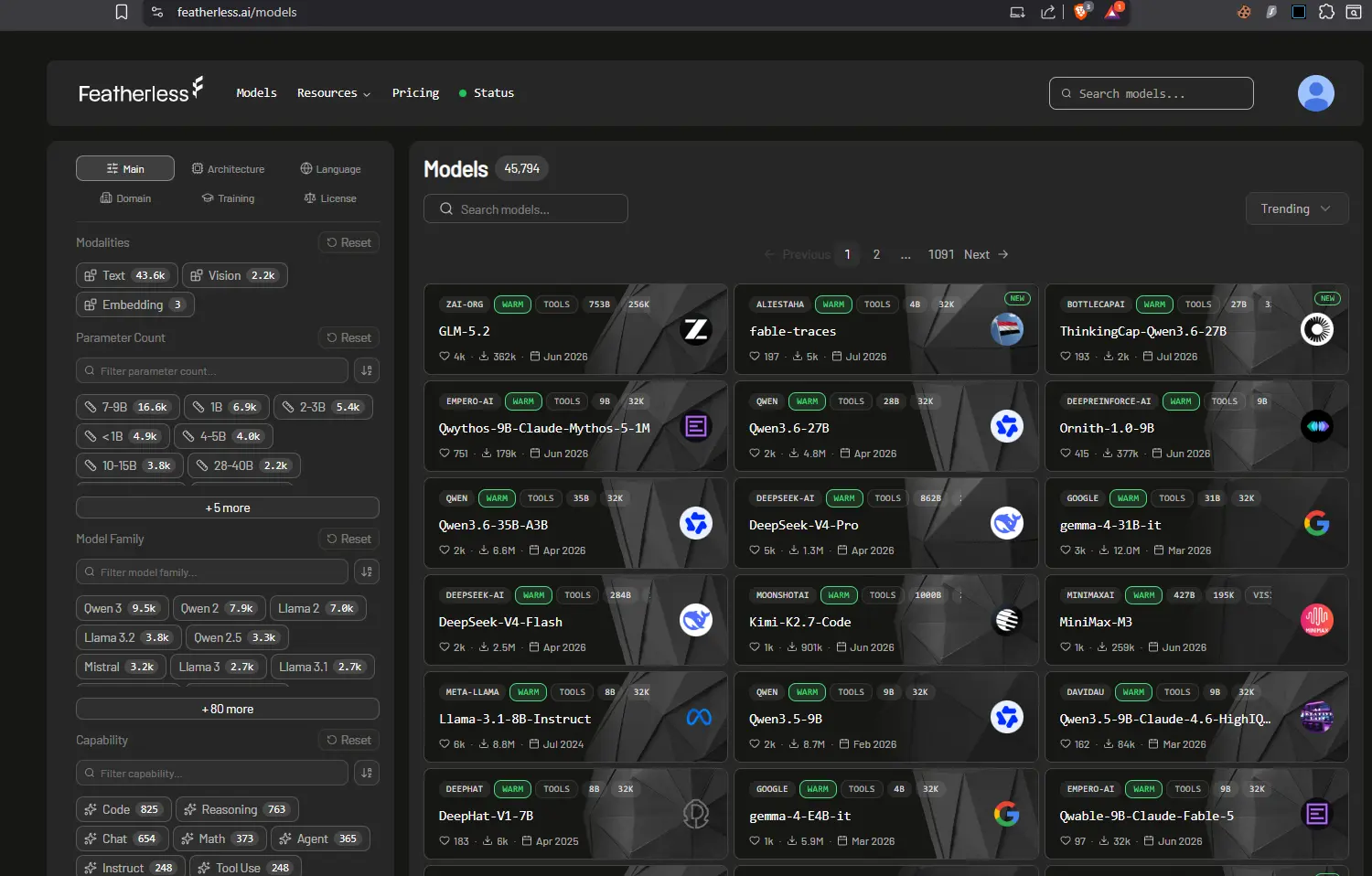Open the browser extensions puzzle icon
This screenshot has width=1372, height=876.
click(1326, 12)
